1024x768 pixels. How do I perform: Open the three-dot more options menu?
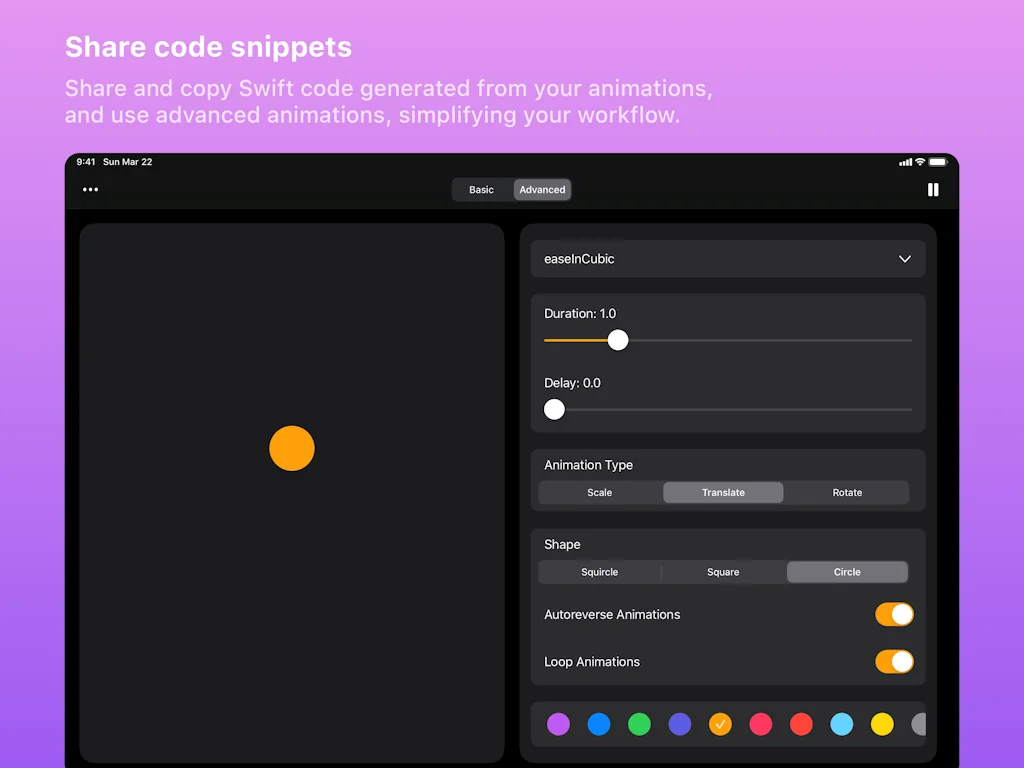click(x=91, y=190)
